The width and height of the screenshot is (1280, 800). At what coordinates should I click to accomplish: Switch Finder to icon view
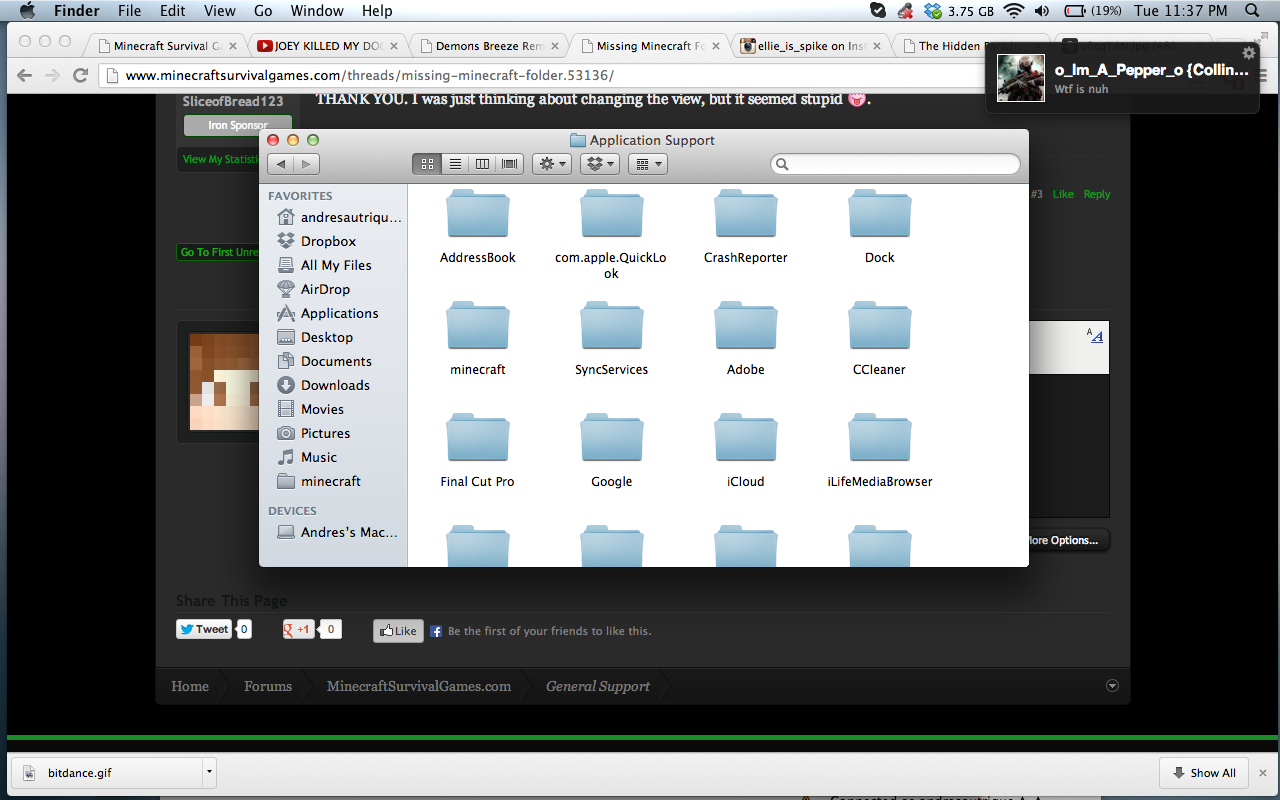coord(427,164)
